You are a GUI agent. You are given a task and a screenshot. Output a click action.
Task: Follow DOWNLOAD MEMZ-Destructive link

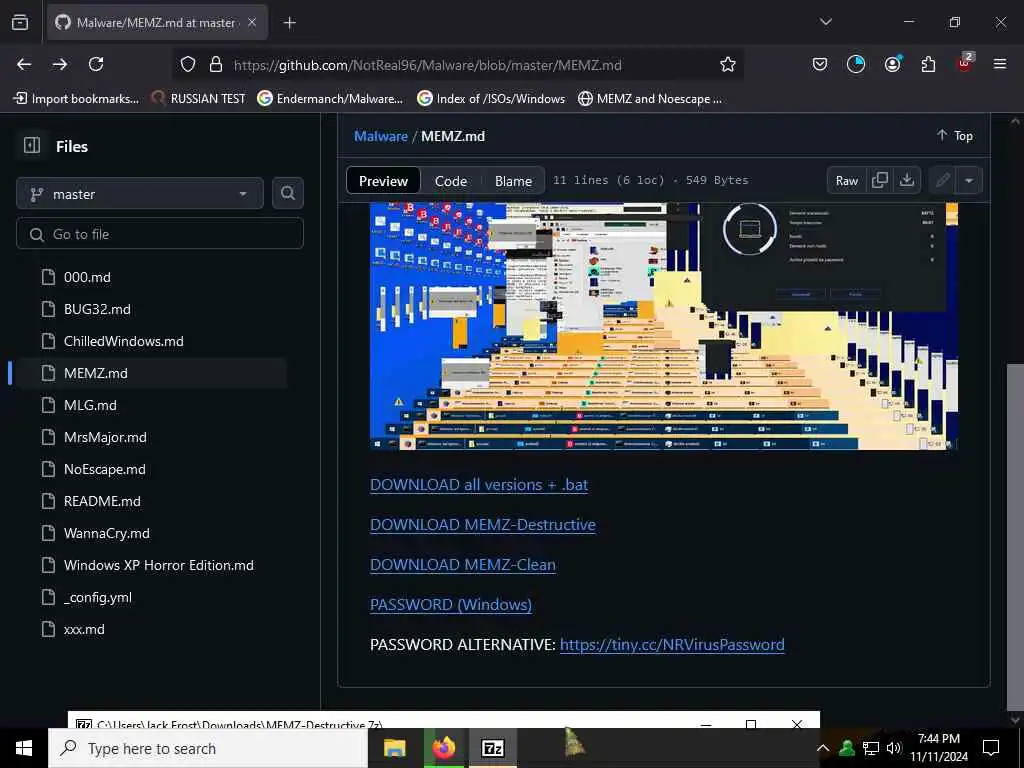[x=483, y=524]
